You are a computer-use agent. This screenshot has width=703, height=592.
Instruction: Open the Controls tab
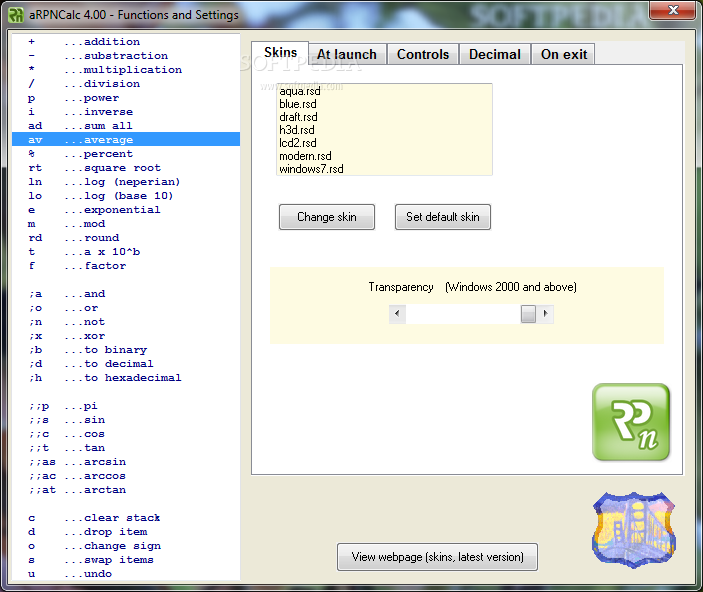(x=423, y=54)
